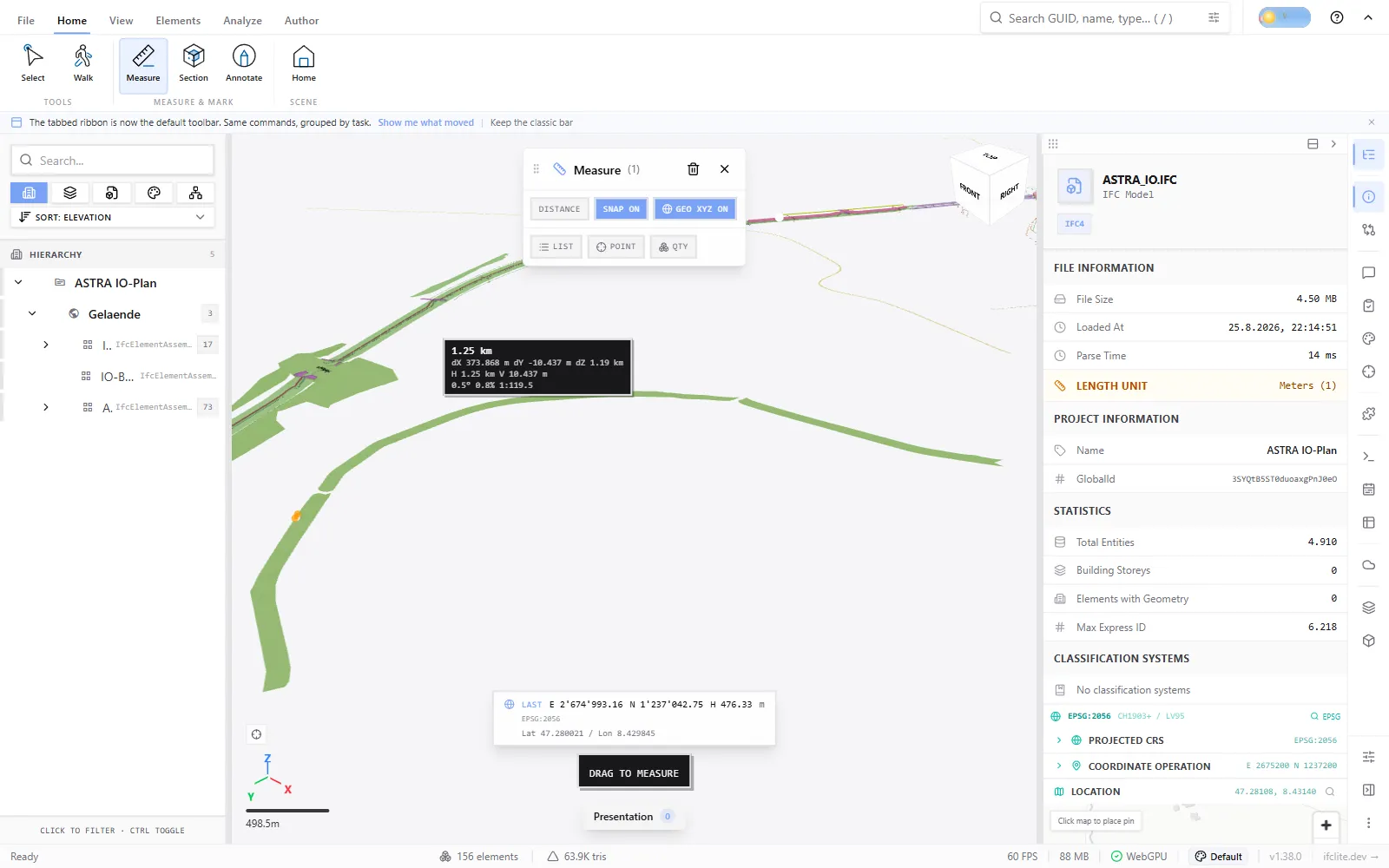Close the Measure panel
This screenshot has height=868, width=1389.
(x=725, y=169)
